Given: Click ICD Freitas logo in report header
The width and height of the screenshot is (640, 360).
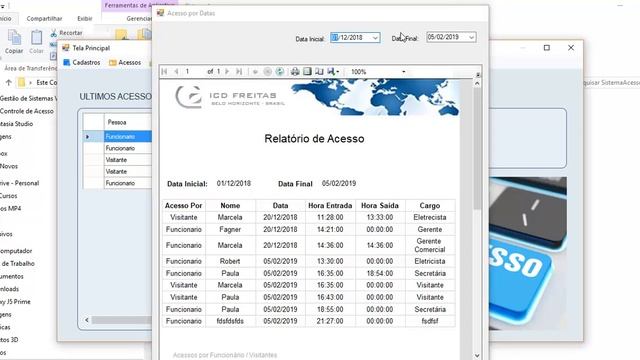Looking at the screenshot, I should (230, 97).
